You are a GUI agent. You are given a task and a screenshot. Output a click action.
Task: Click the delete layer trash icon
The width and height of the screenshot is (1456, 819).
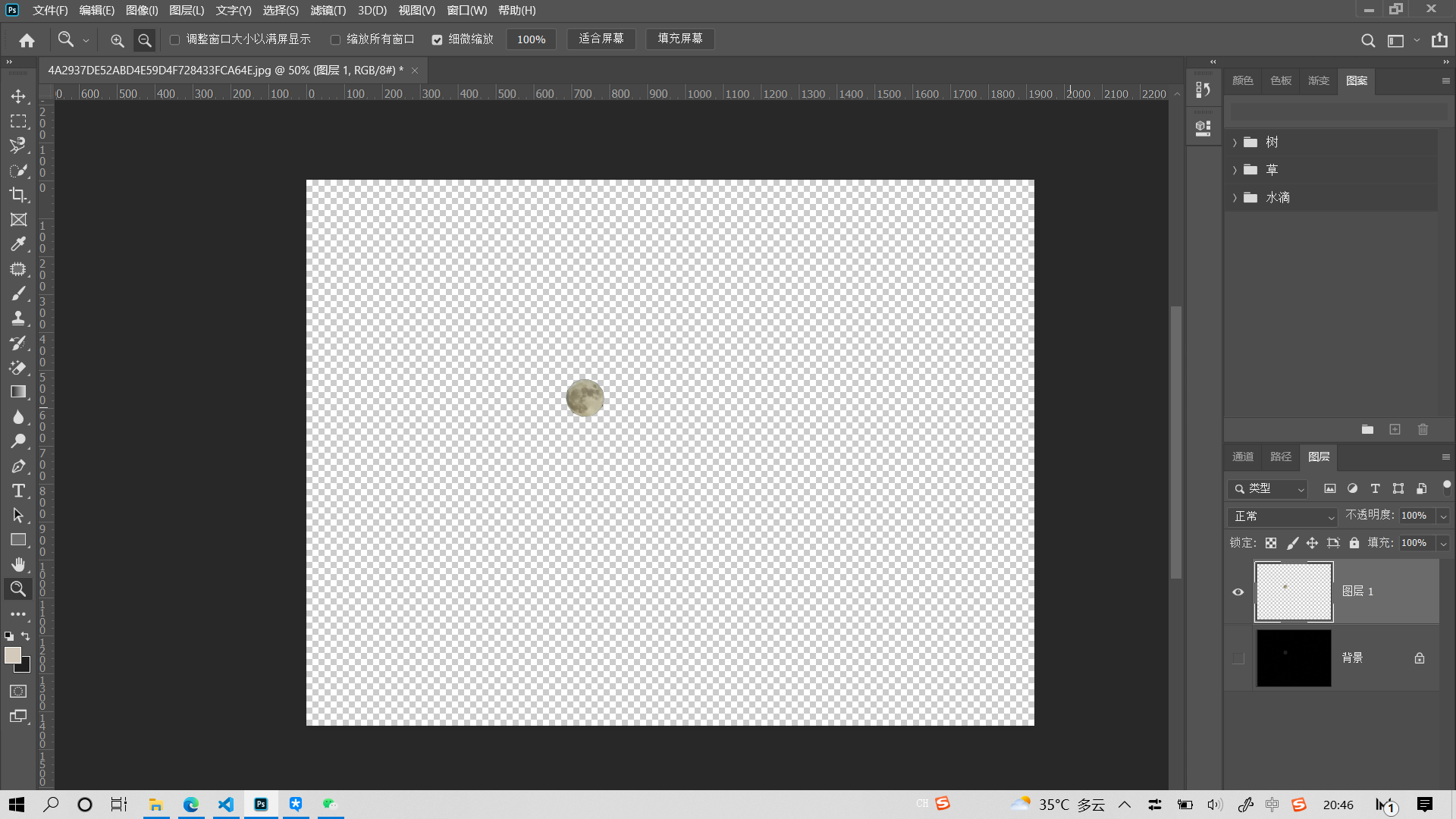point(1423,429)
